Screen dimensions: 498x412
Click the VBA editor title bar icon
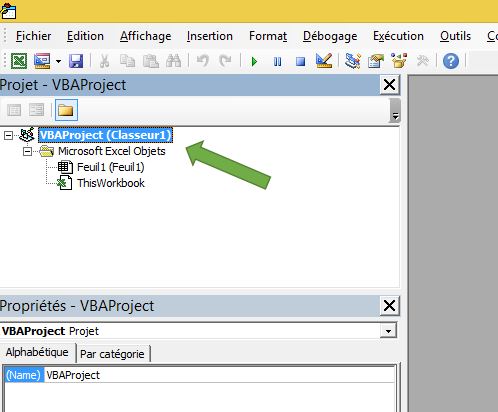click(8, 11)
